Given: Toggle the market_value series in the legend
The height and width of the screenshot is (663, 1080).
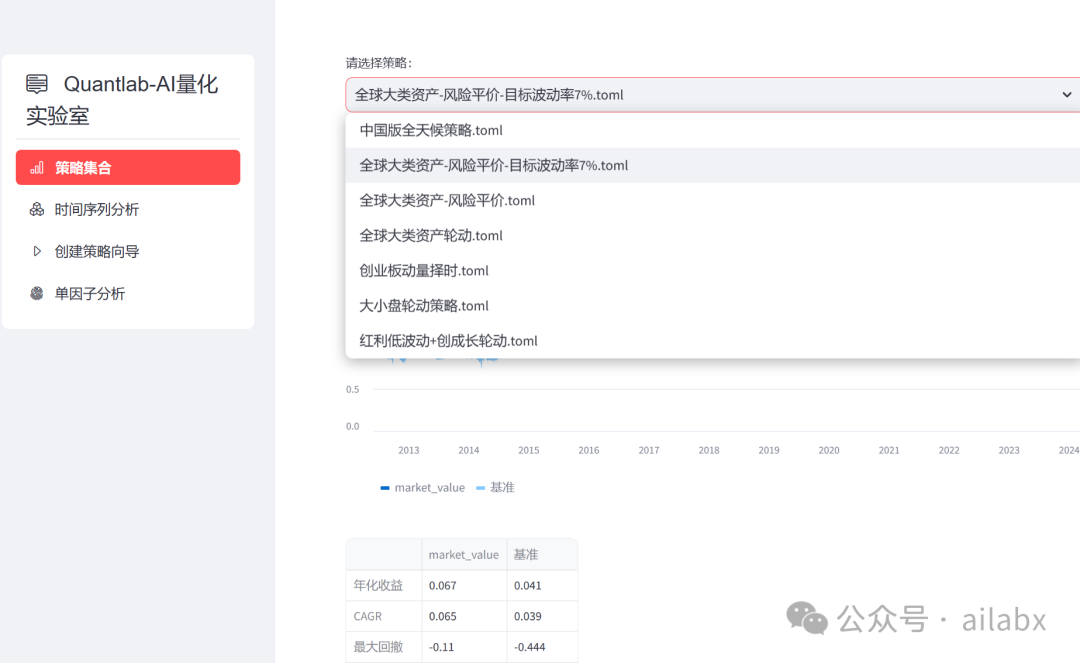Looking at the screenshot, I should pyautogui.click(x=423, y=487).
